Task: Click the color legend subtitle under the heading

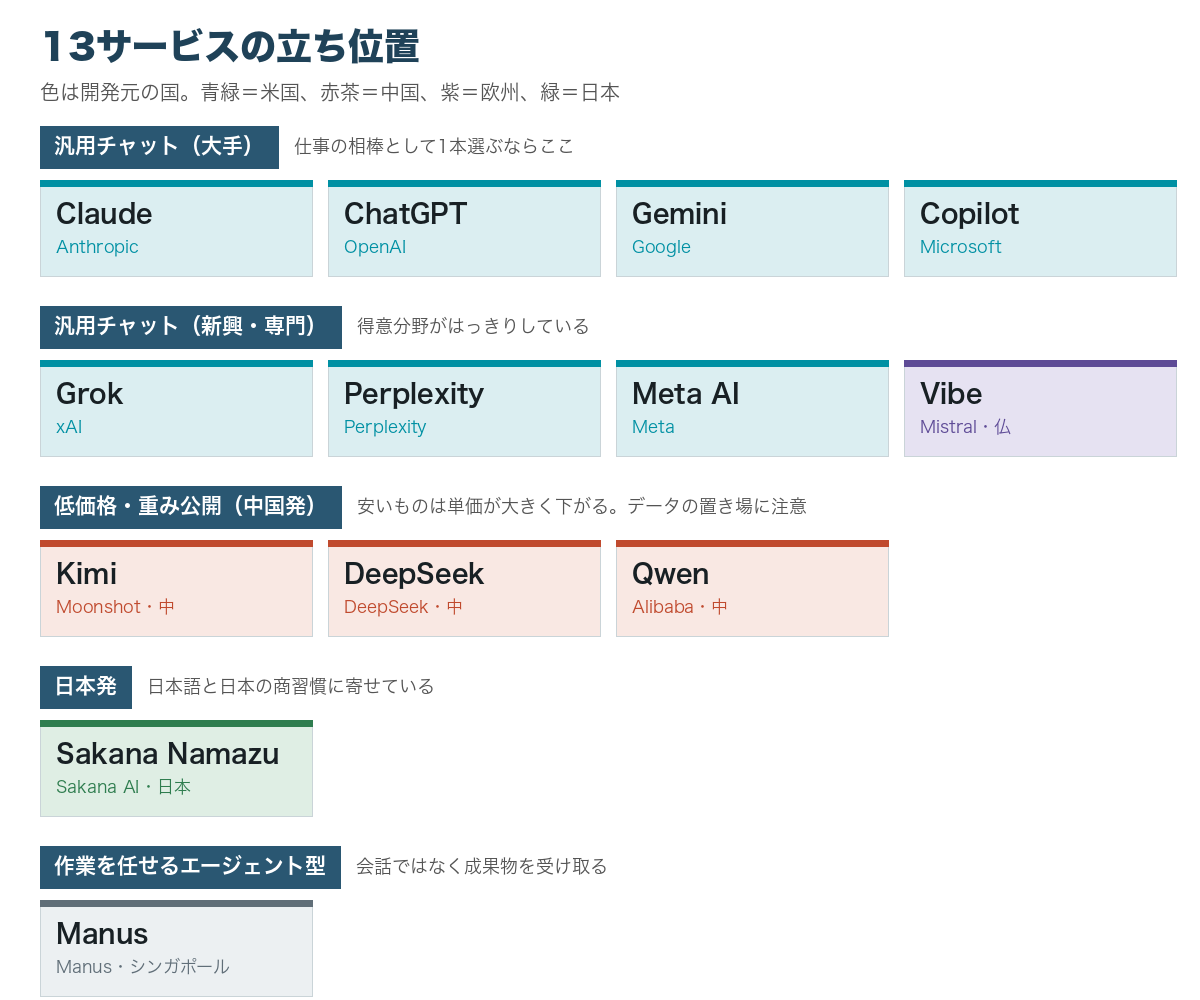Action: [x=330, y=93]
